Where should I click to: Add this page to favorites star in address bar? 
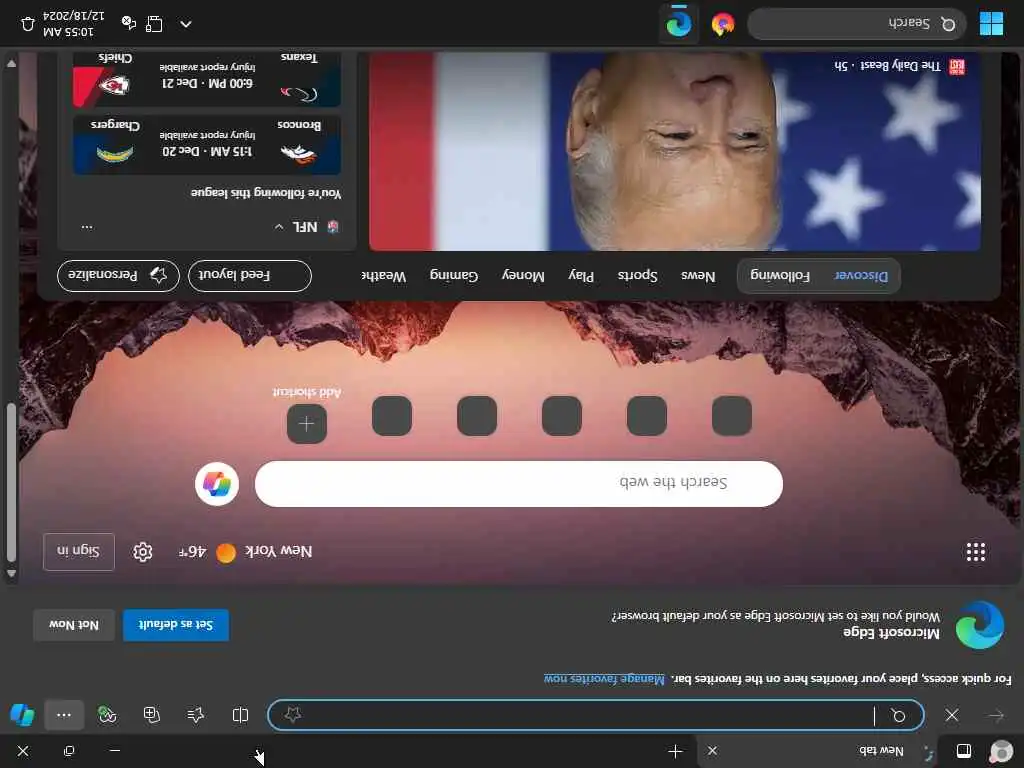point(293,715)
